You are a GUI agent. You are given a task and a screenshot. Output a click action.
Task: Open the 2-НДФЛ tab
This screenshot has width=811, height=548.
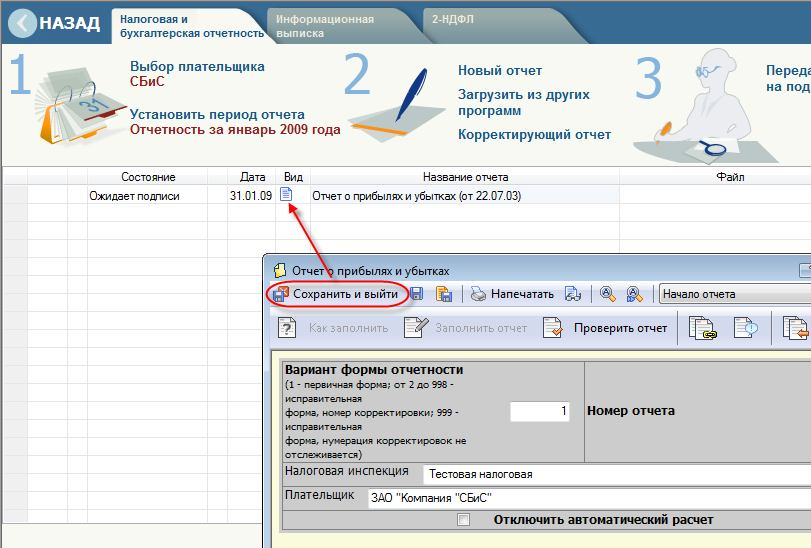(453, 19)
